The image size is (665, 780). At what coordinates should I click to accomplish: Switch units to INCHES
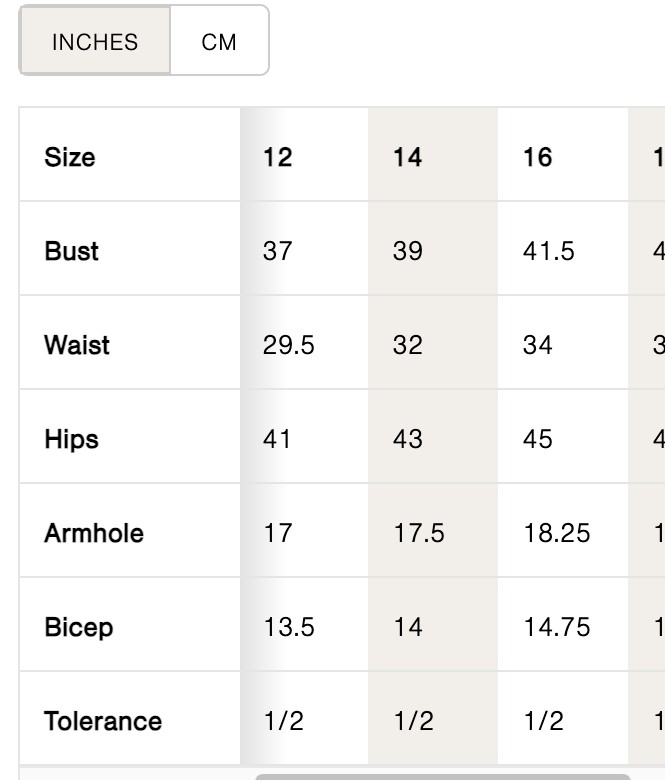pos(95,40)
